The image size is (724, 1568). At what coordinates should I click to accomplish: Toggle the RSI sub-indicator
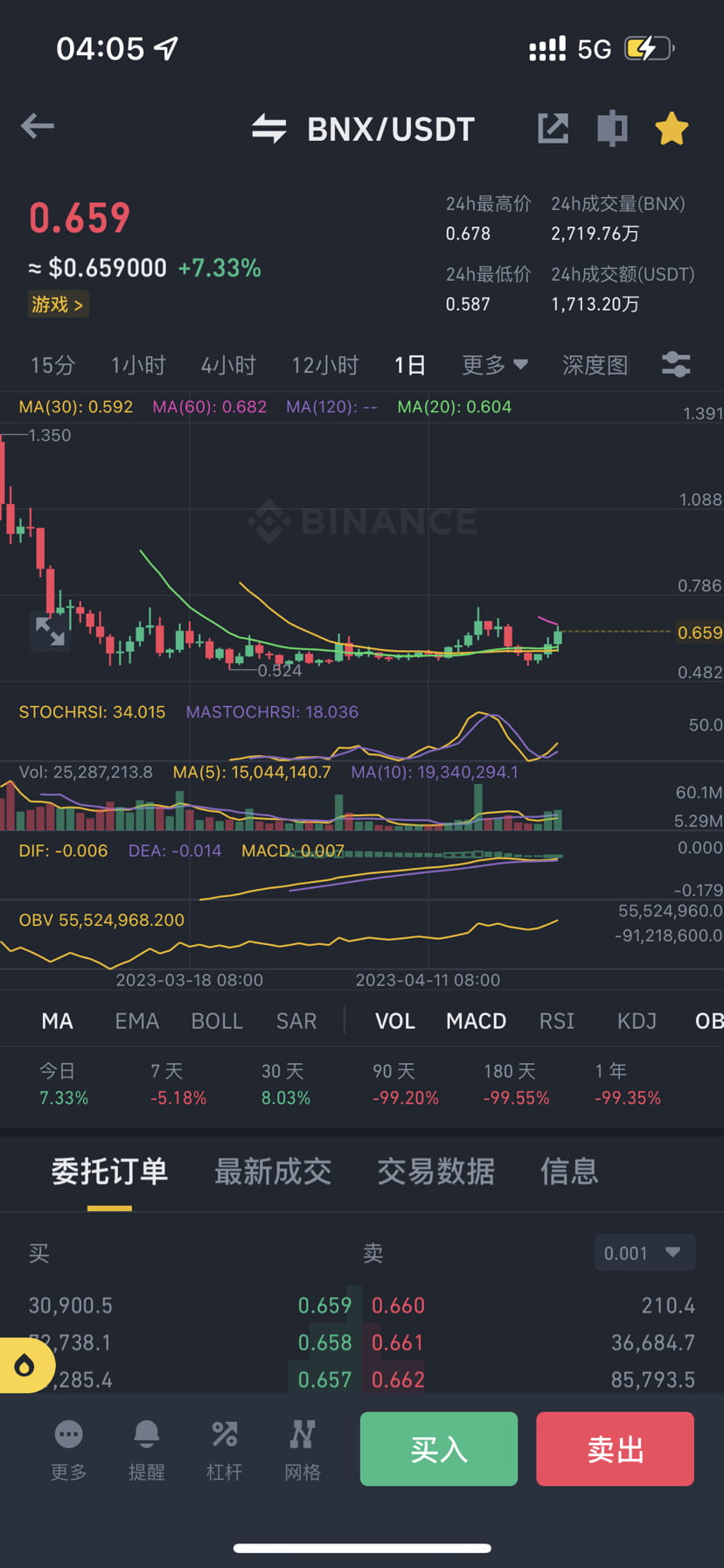tap(557, 1021)
